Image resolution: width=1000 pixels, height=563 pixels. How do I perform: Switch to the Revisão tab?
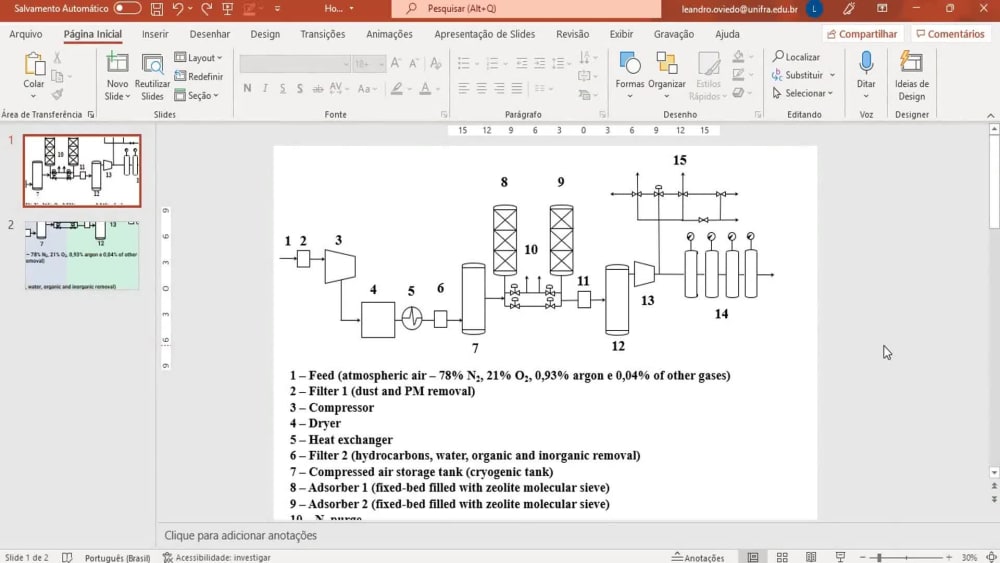[573, 34]
